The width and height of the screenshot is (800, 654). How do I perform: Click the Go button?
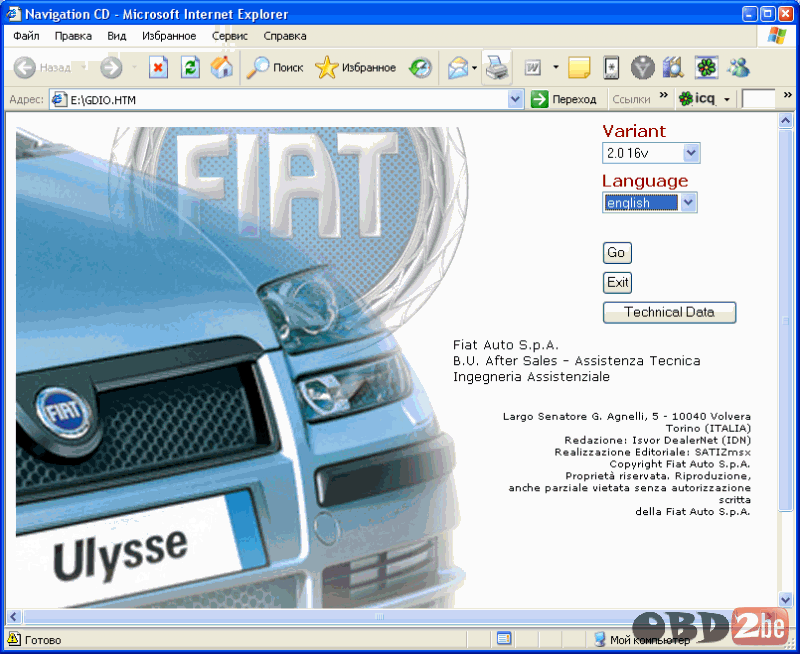coord(617,253)
